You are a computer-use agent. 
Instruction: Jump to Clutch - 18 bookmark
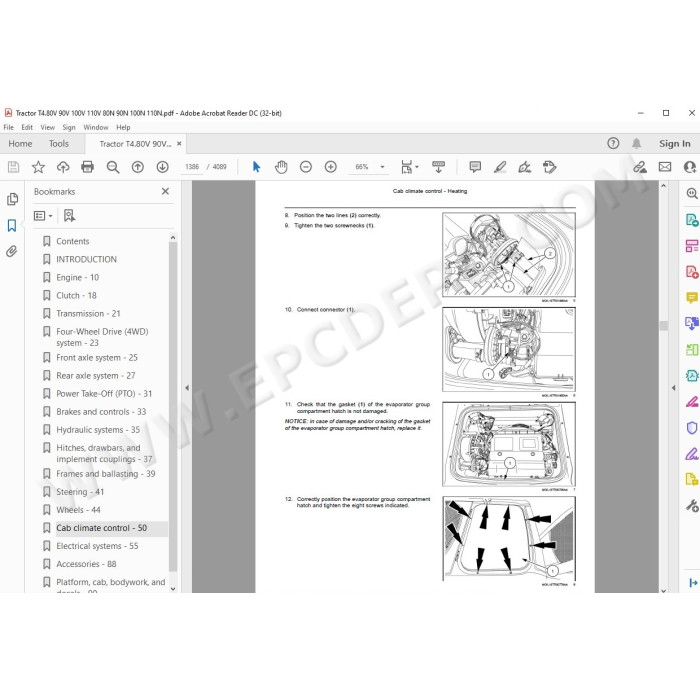coord(76,296)
